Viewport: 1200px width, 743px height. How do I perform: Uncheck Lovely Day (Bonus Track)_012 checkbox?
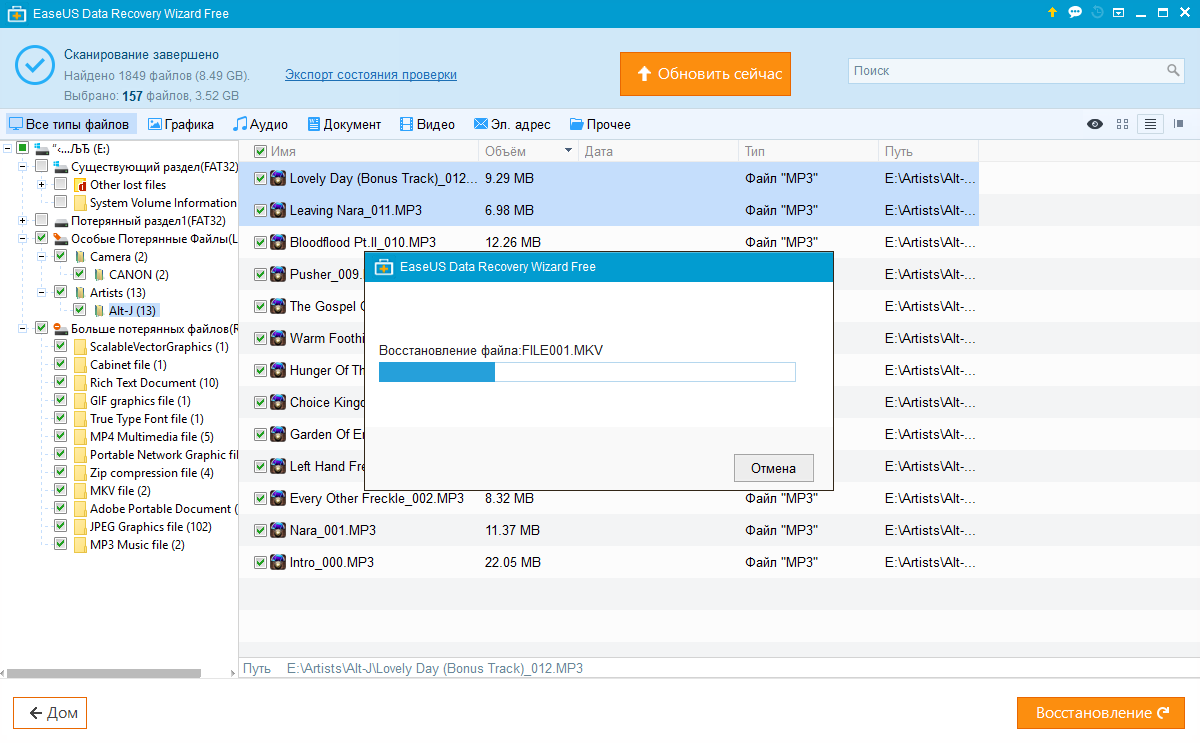pos(260,179)
